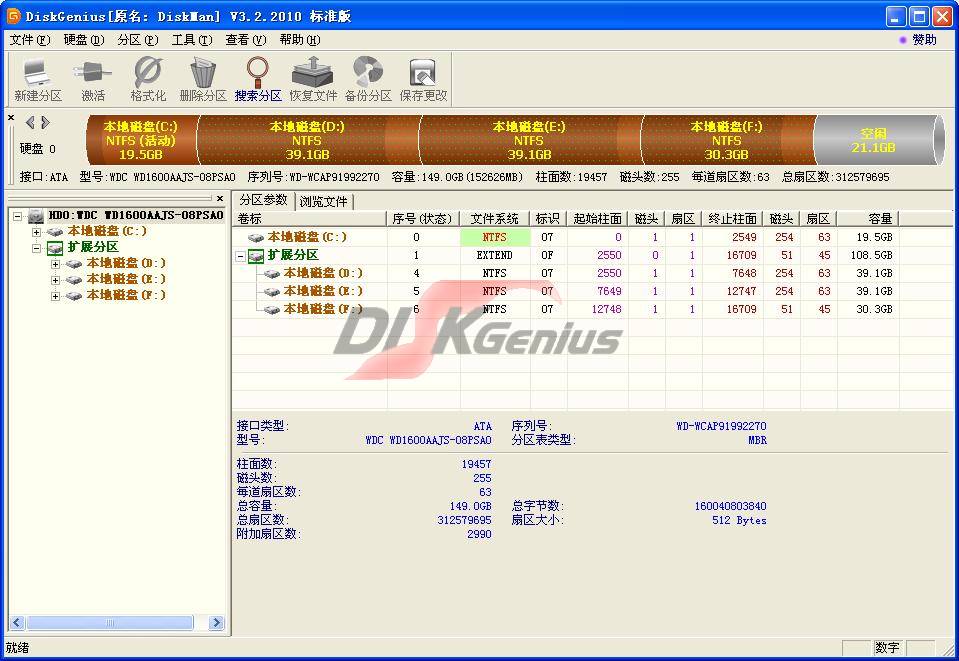959x661 pixels.
Task: Click the 卷标 column header
Action: 310,218
